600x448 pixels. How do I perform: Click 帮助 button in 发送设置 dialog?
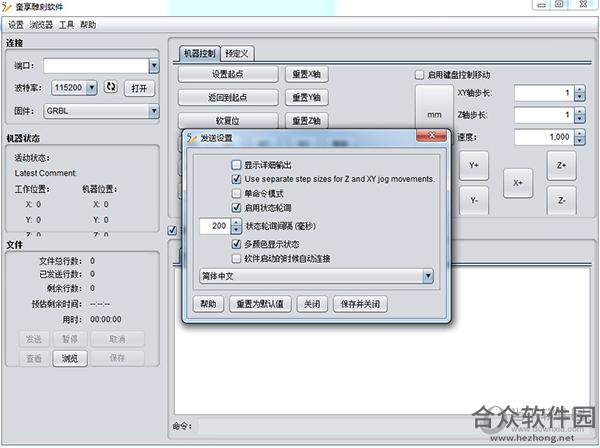(x=208, y=304)
